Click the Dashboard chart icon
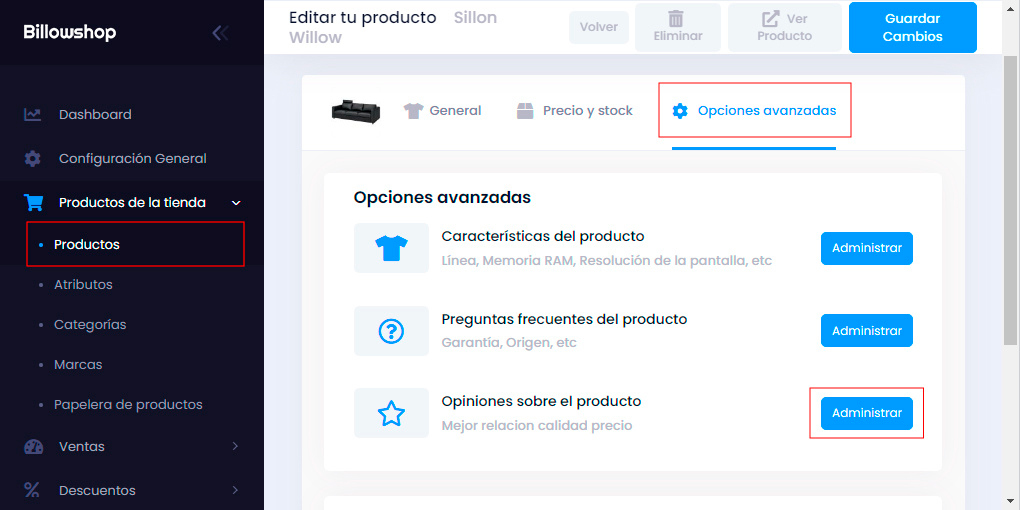The height and width of the screenshot is (510, 1020). (33, 115)
